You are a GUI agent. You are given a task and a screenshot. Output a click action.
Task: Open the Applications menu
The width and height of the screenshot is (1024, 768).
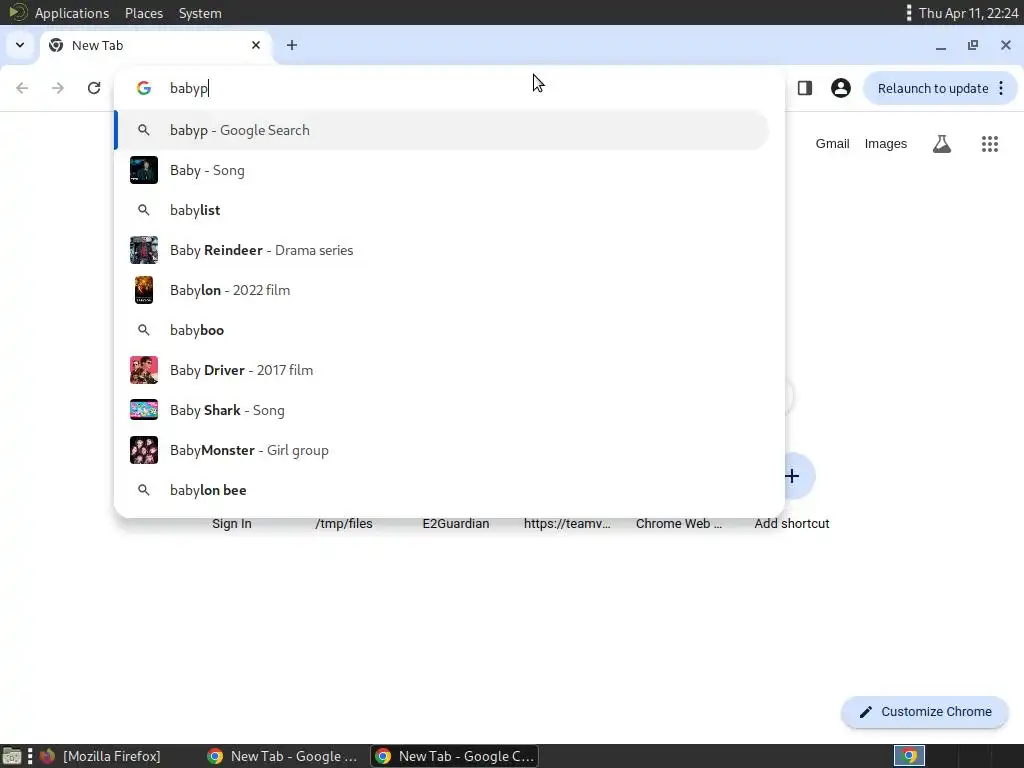tap(72, 13)
